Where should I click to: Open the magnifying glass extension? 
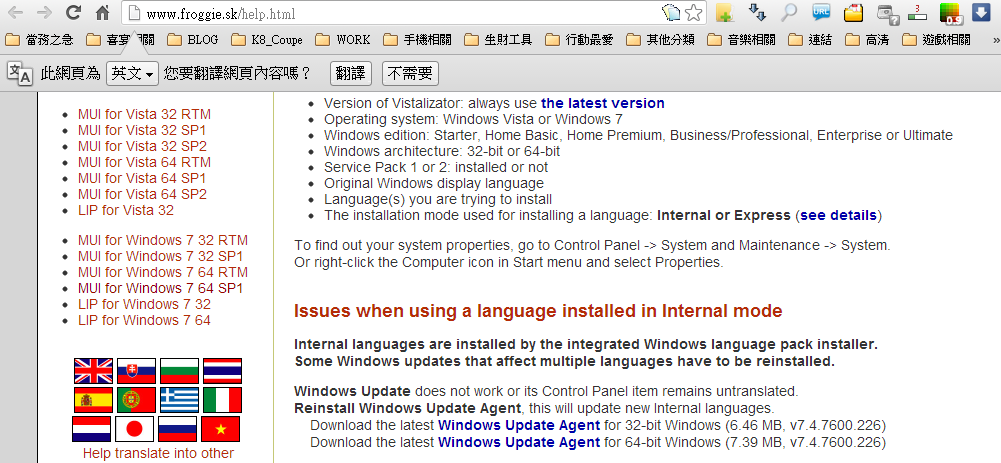click(x=789, y=13)
